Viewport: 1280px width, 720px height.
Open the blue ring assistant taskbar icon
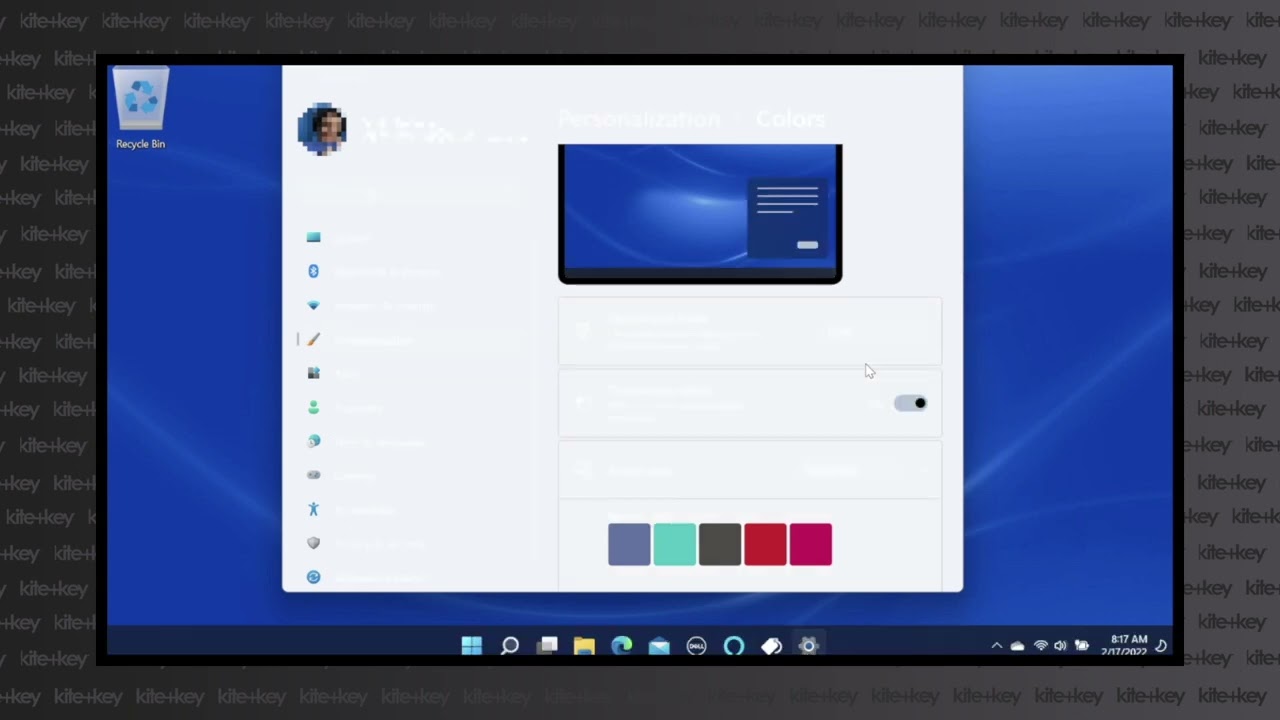point(734,646)
